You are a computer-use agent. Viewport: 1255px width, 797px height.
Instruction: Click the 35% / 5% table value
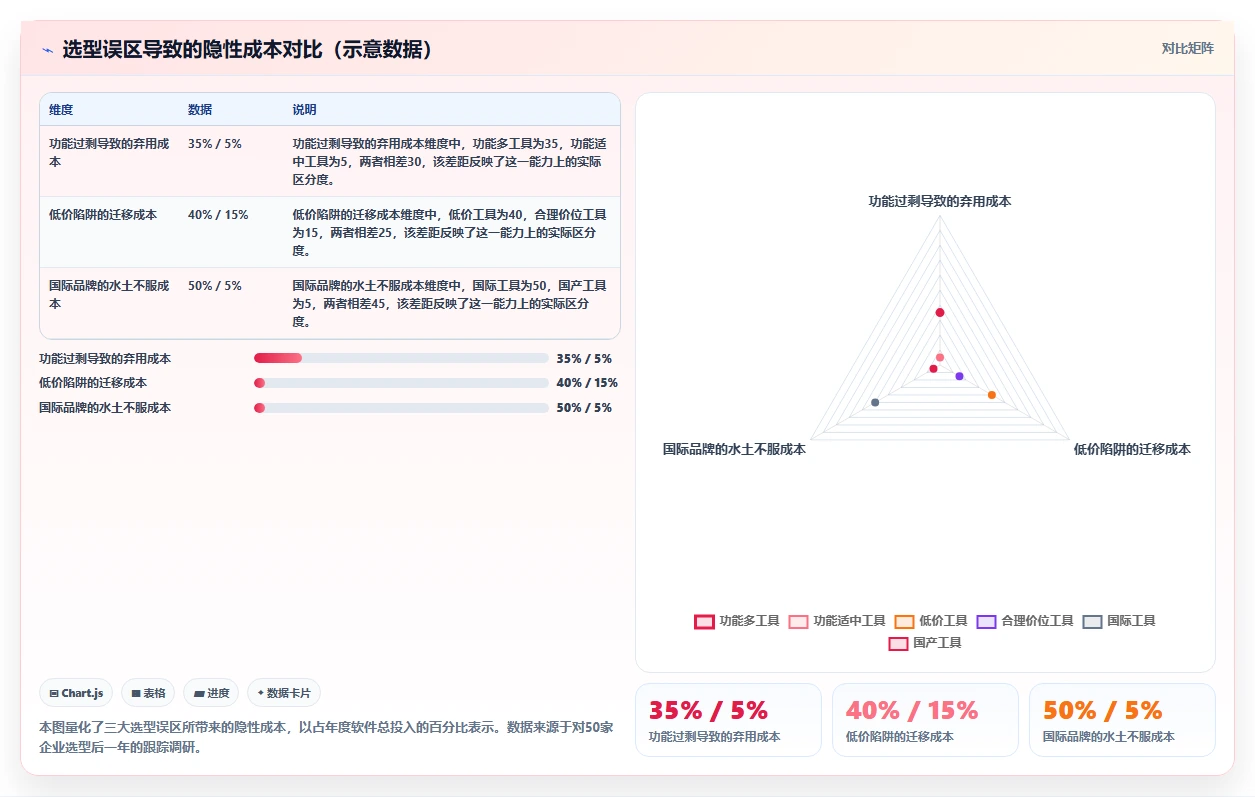pos(215,144)
